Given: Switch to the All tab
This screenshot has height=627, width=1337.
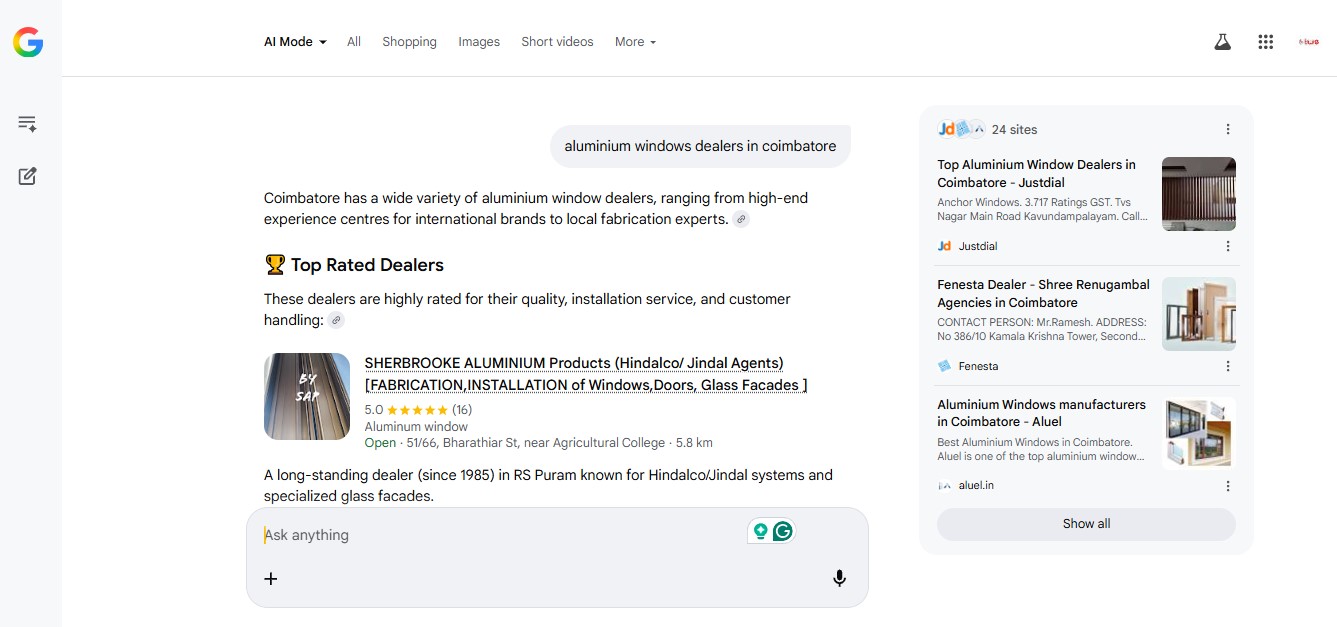Looking at the screenshot, I should [x=354, y=42].
